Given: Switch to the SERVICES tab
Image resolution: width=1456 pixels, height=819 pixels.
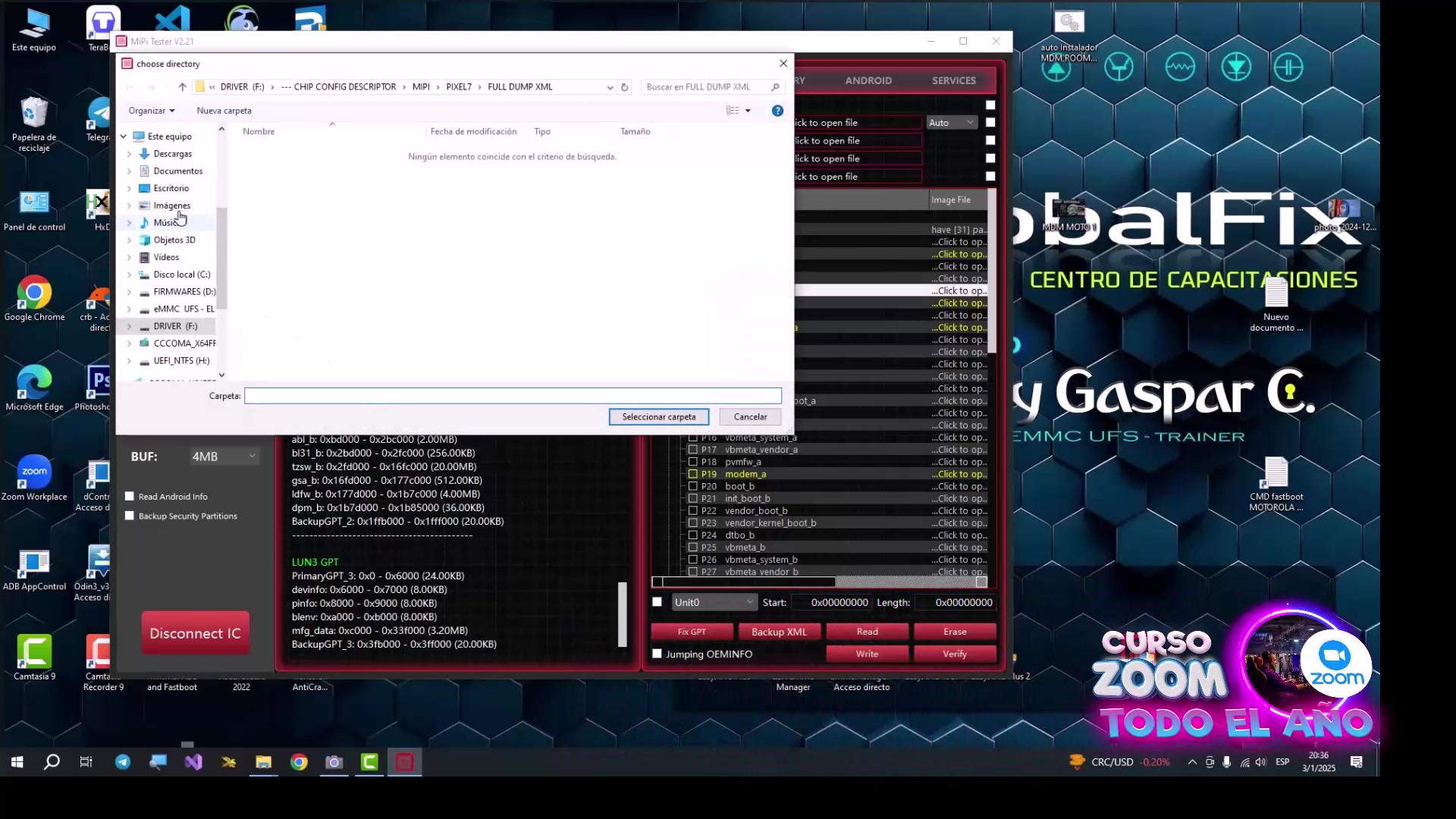Looking at the screenshot, I should coord(954,80).
